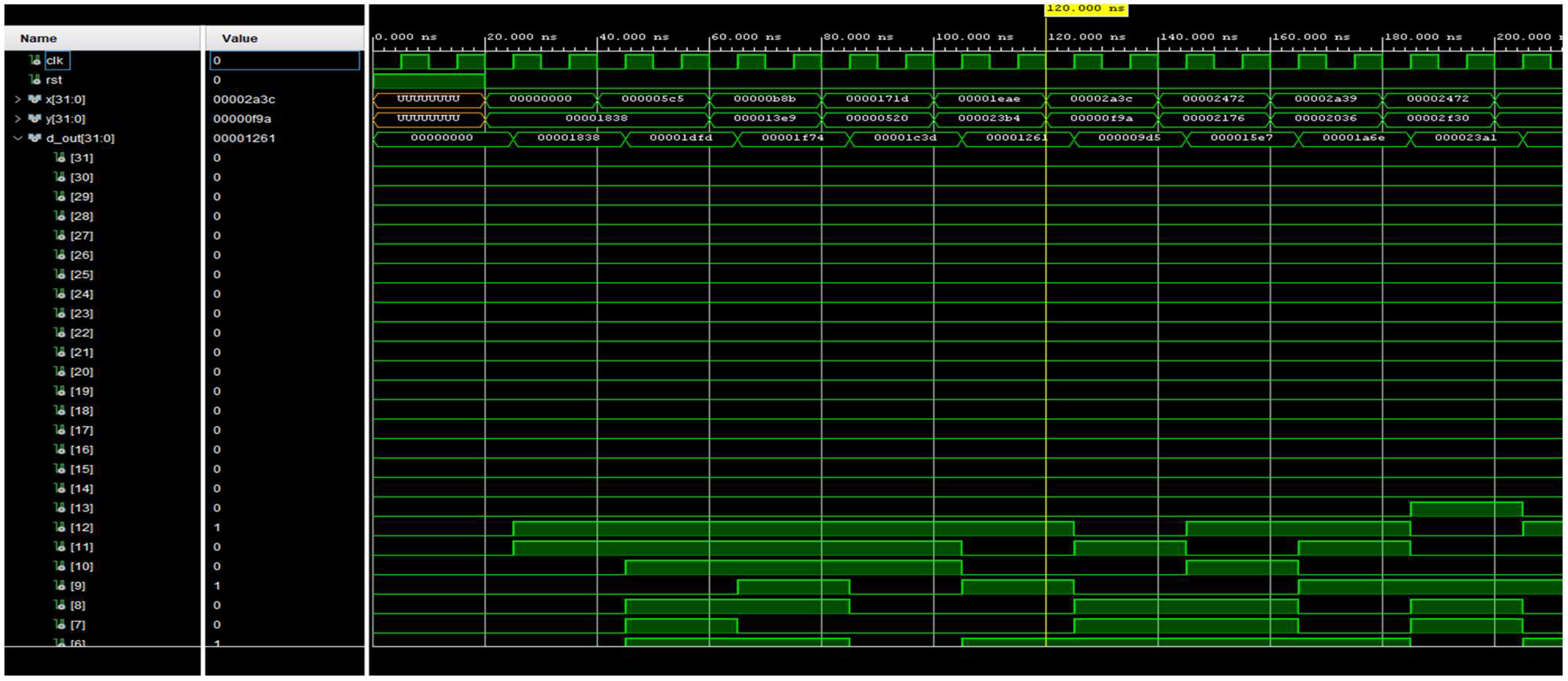Click the d_out[31:0] bus icon

[x=35, y=138]
